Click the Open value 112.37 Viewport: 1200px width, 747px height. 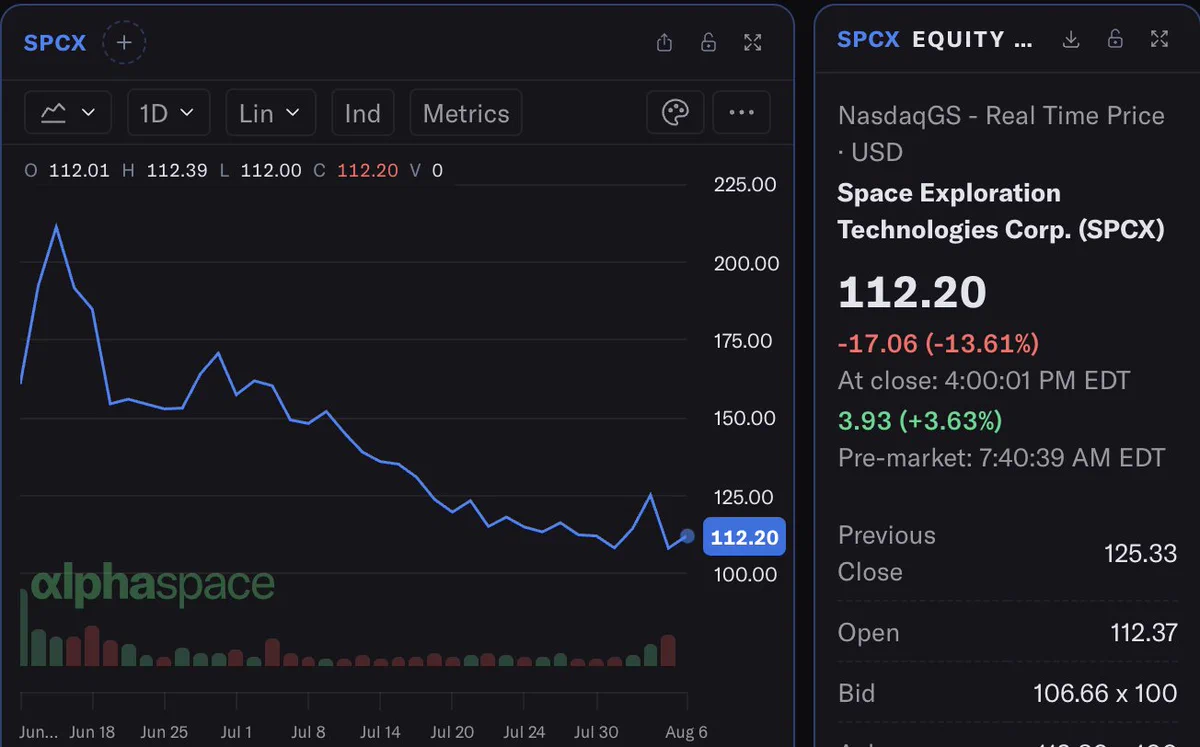click(1144, 633)
